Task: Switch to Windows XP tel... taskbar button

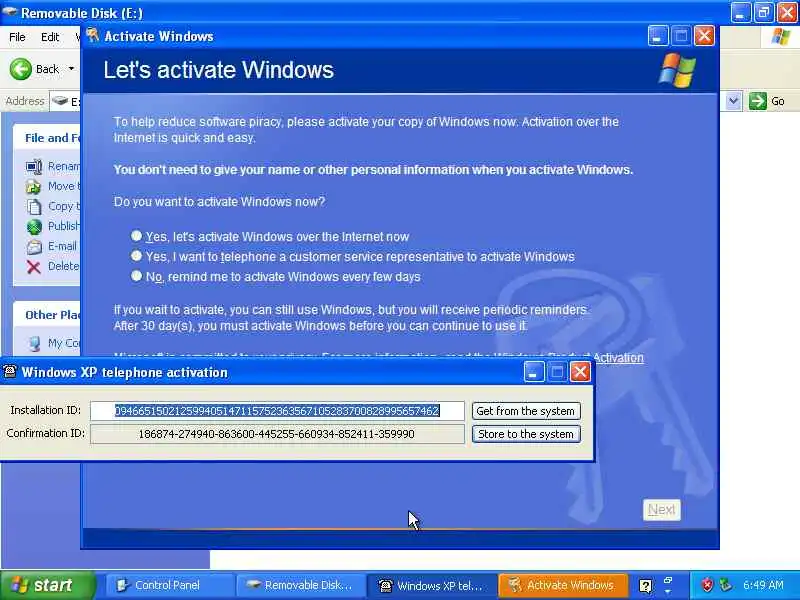Action: point(432,585)
